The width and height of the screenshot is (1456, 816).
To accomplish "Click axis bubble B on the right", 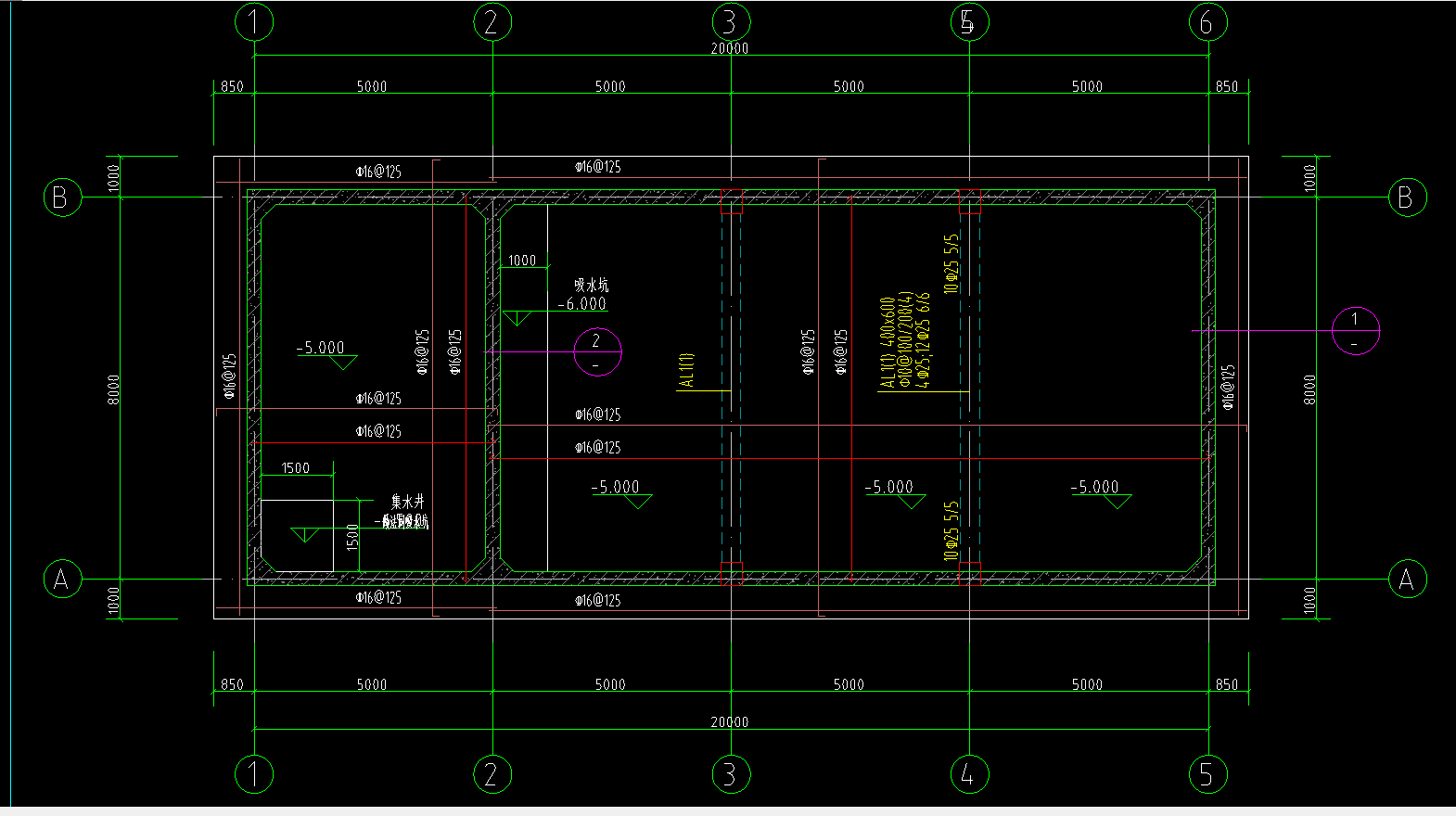I will pyautogui.click(x=1407, y=197).
